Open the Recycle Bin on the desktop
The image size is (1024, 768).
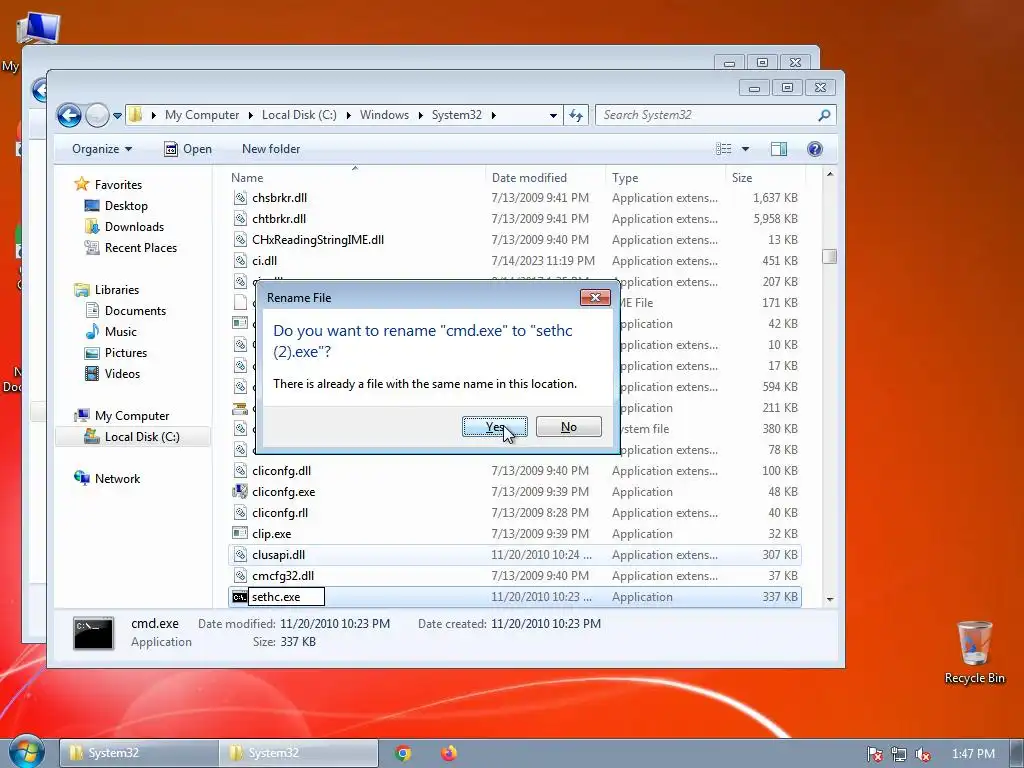pyautogui.click(x=974, y=653)
